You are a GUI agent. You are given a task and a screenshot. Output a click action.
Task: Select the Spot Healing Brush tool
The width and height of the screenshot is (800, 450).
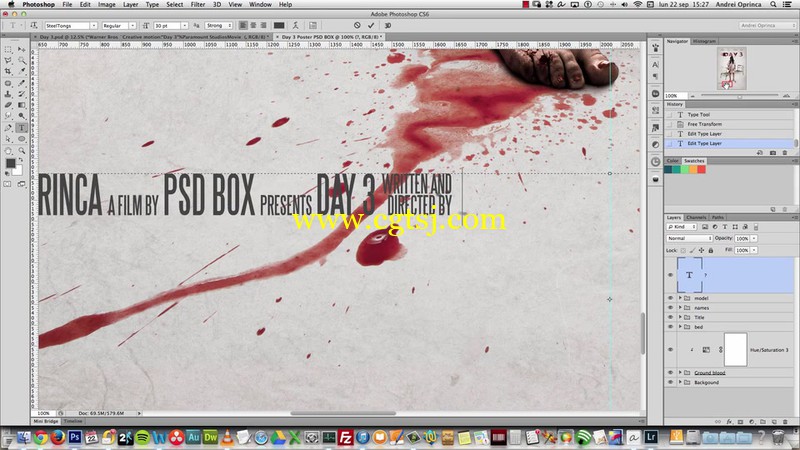8,83
